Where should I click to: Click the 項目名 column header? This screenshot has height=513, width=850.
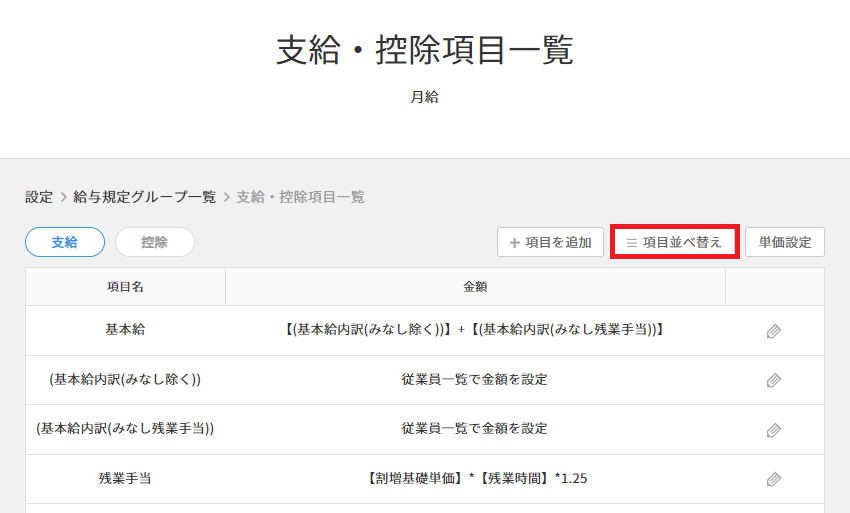tap(125, 286)
